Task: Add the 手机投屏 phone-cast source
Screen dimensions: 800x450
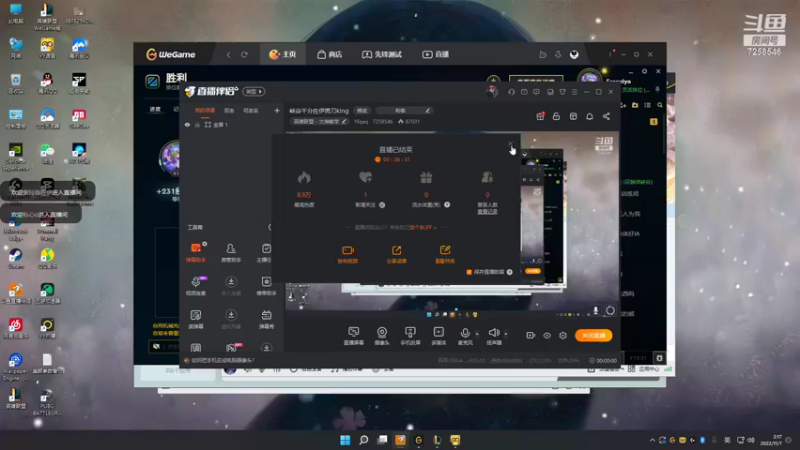Action: pos(410,336)
